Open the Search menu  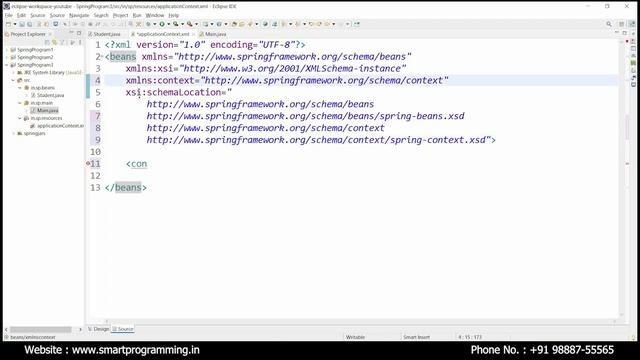pos(101,15)
